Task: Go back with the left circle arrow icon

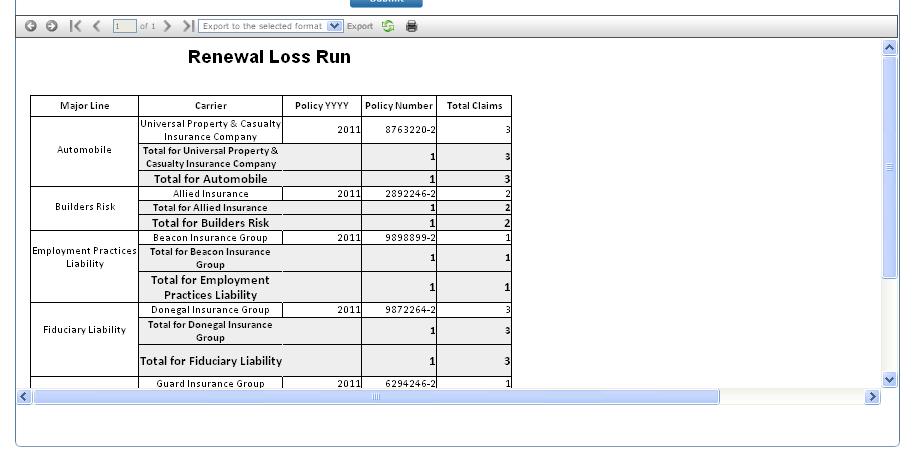Action: (x=31, y=26)
